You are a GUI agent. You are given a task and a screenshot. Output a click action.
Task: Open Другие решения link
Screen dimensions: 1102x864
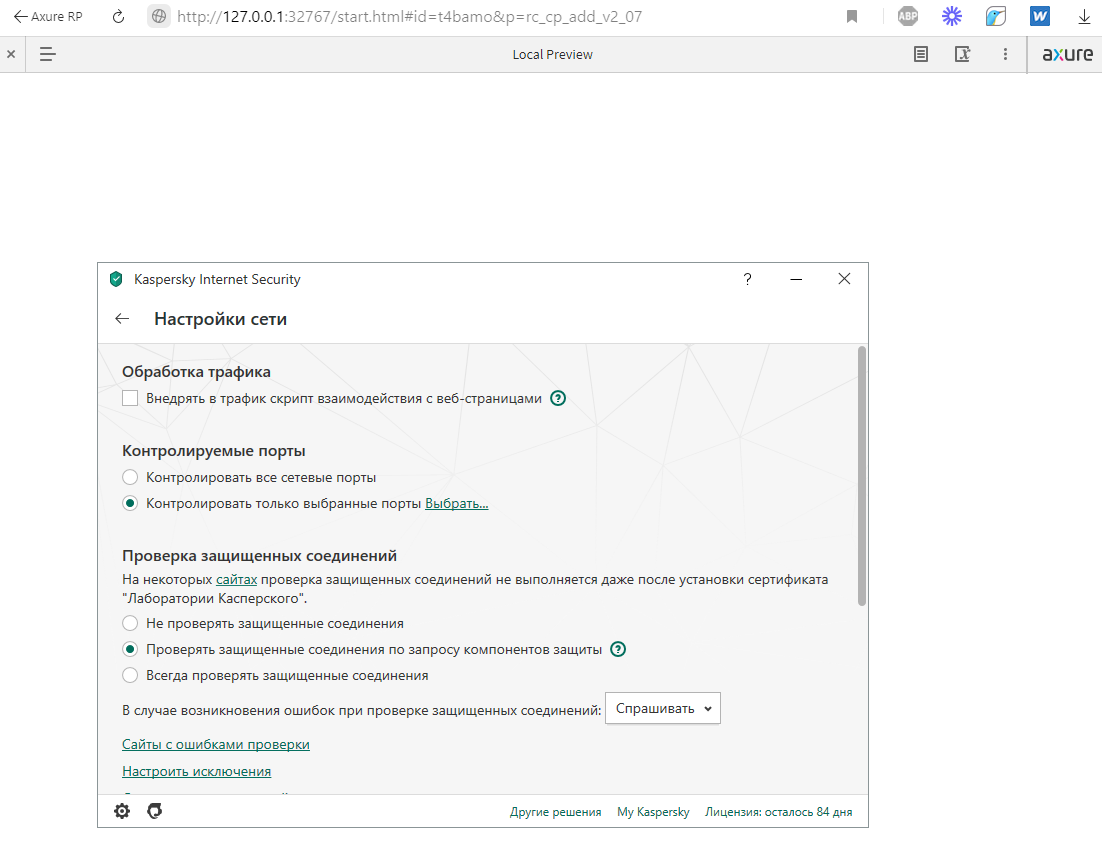556,812
